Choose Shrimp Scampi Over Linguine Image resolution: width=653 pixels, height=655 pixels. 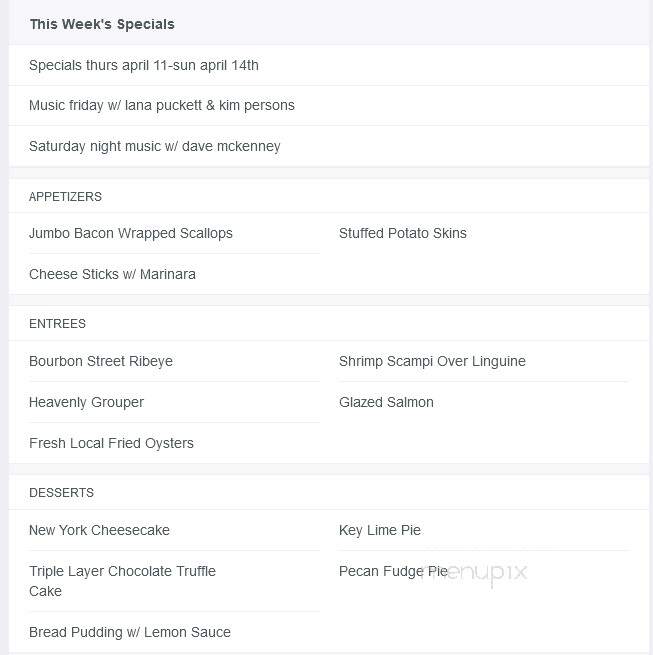coord(432,361)
